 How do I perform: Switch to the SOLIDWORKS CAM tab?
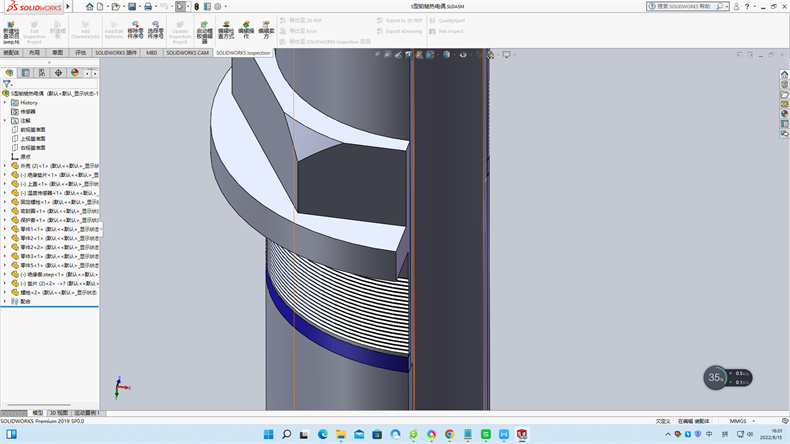[188, 53]
